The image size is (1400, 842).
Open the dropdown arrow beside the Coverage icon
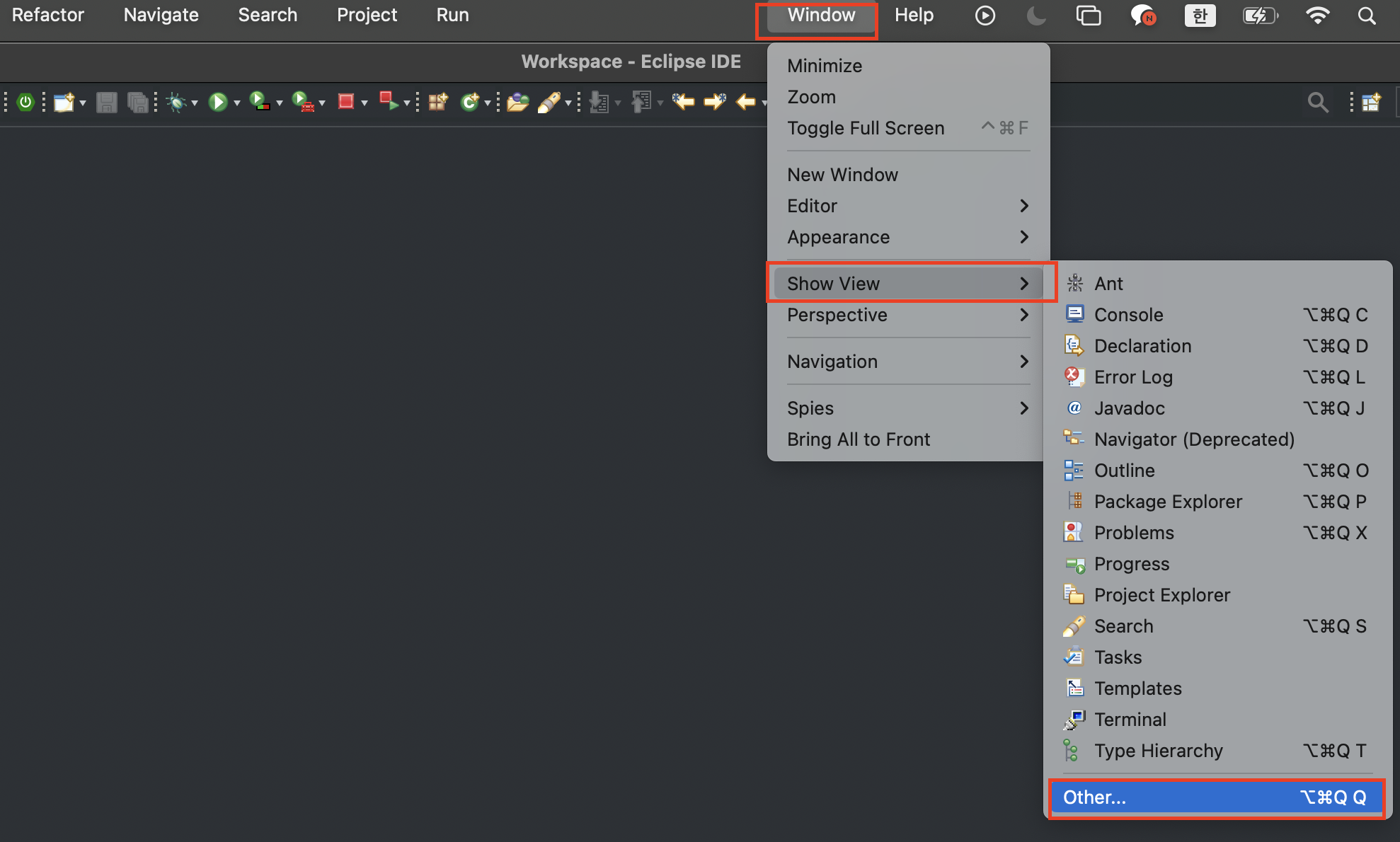tap(280, 103)
